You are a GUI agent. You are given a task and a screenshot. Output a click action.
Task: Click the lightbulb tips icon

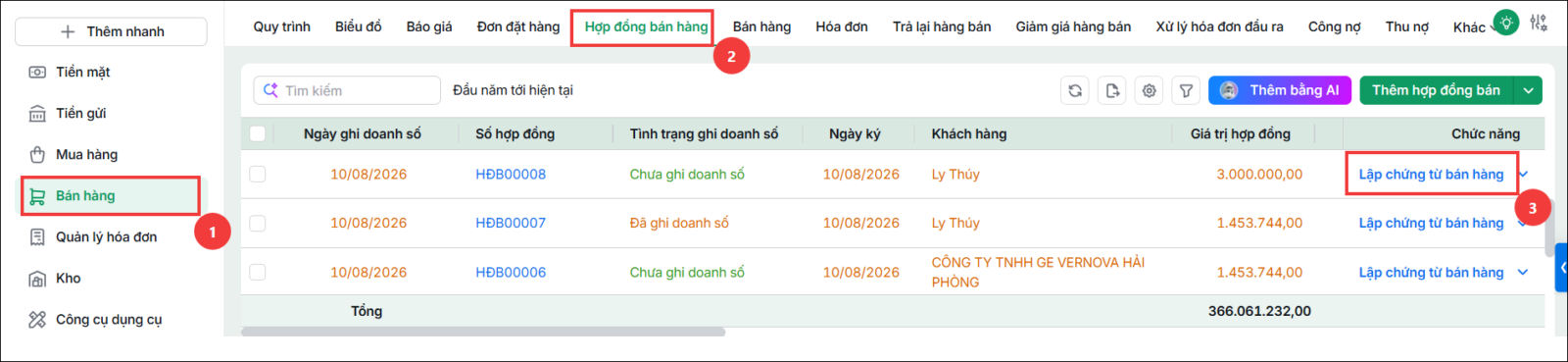point(1506,22)
